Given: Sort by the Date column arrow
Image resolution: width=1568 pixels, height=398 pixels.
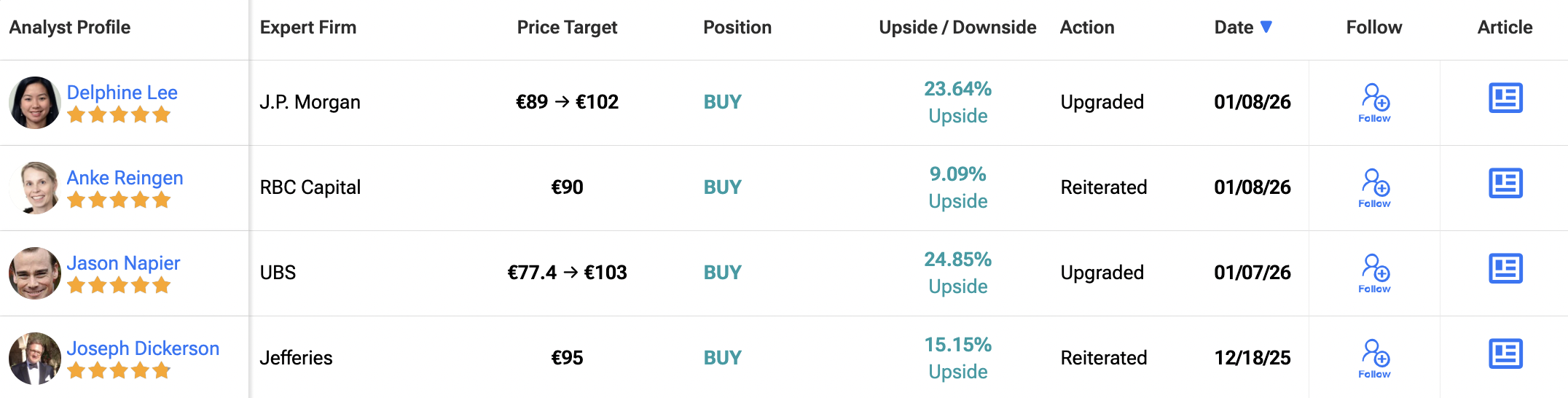Looking at the screenshot, I should point(1266,27).
